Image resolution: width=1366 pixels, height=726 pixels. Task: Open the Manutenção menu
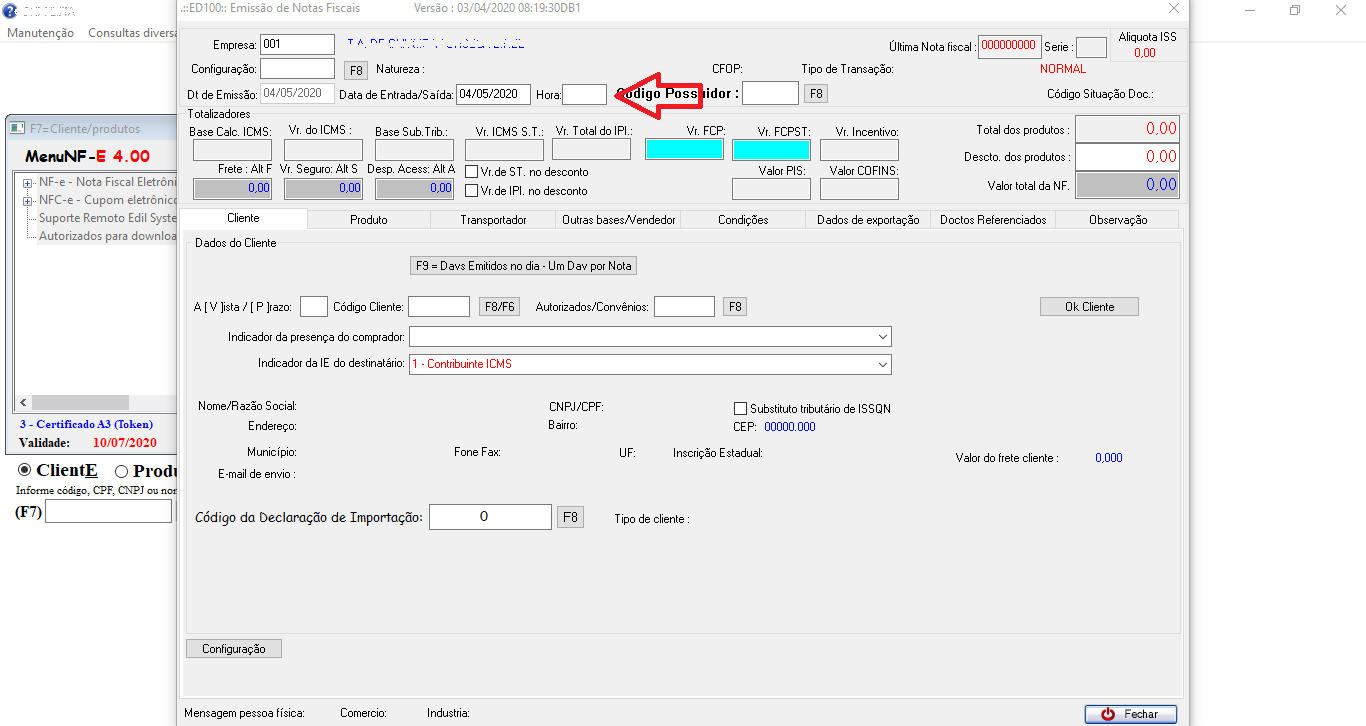[x=40, y=33]
